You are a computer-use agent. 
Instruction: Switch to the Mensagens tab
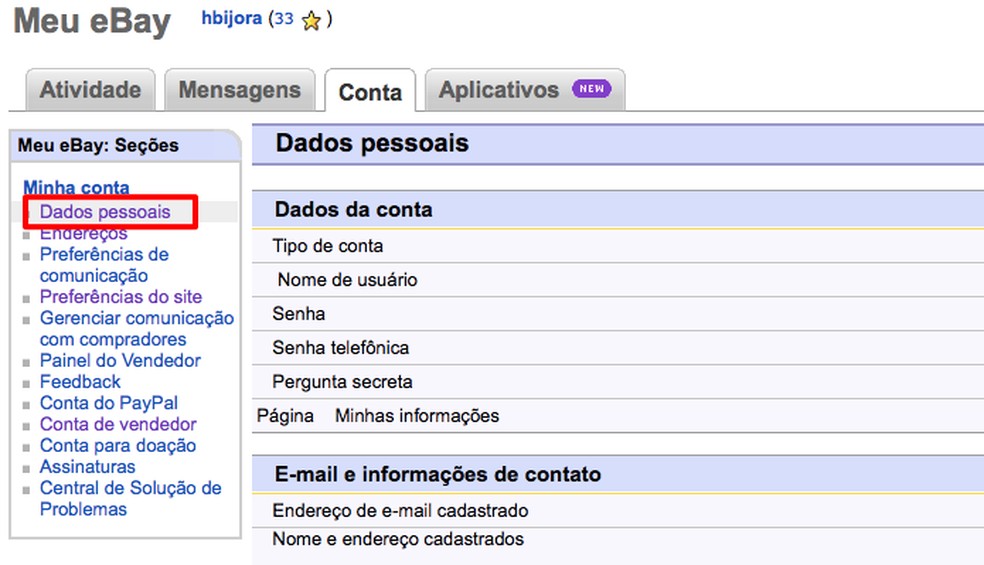240,90
